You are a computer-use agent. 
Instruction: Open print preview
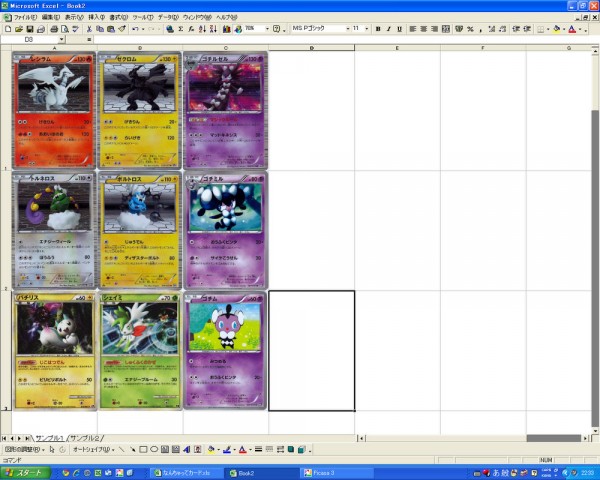[65, 29]
